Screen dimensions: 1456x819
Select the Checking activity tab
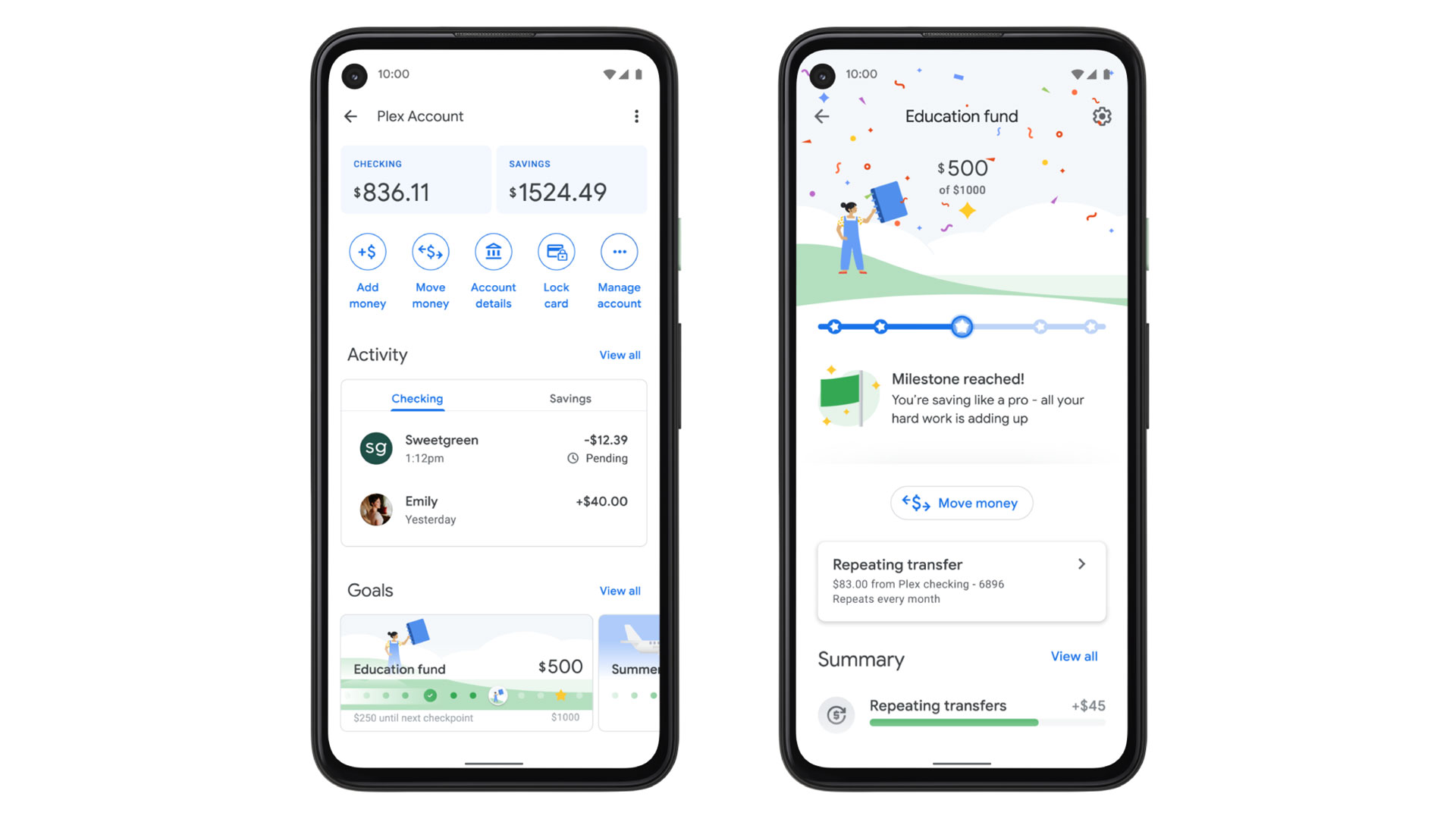419,398
